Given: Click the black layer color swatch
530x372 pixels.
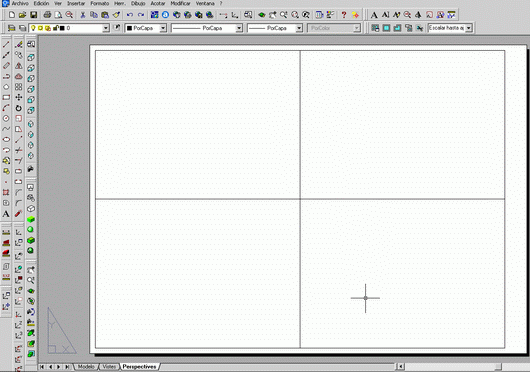Looking at the screenshot, I should [62, 28].
